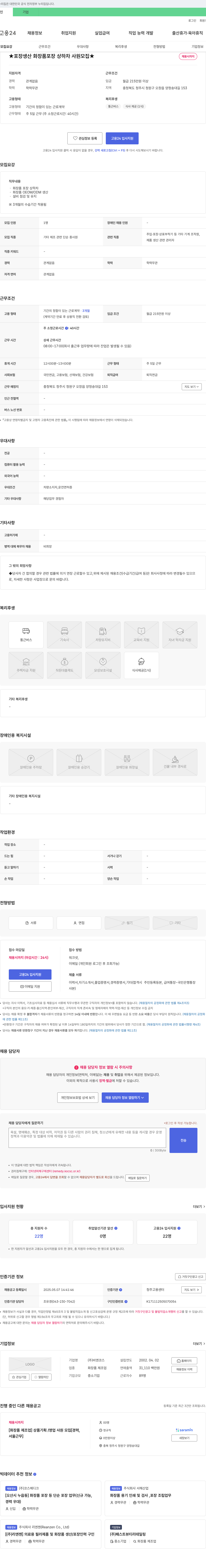The image size is (206, 1568).
Task: Click the 인터넷피해구제센터 remedy link
Action: pos(54,1171)
